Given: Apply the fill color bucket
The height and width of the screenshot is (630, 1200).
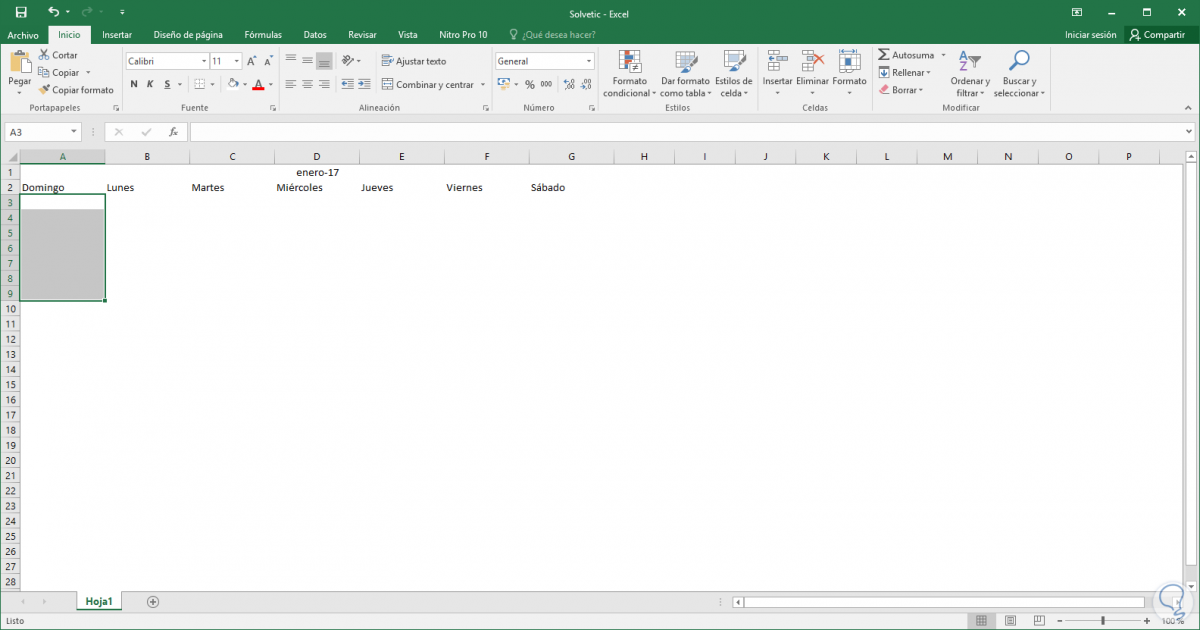Looking at the screenshot, I should point(232,85).
